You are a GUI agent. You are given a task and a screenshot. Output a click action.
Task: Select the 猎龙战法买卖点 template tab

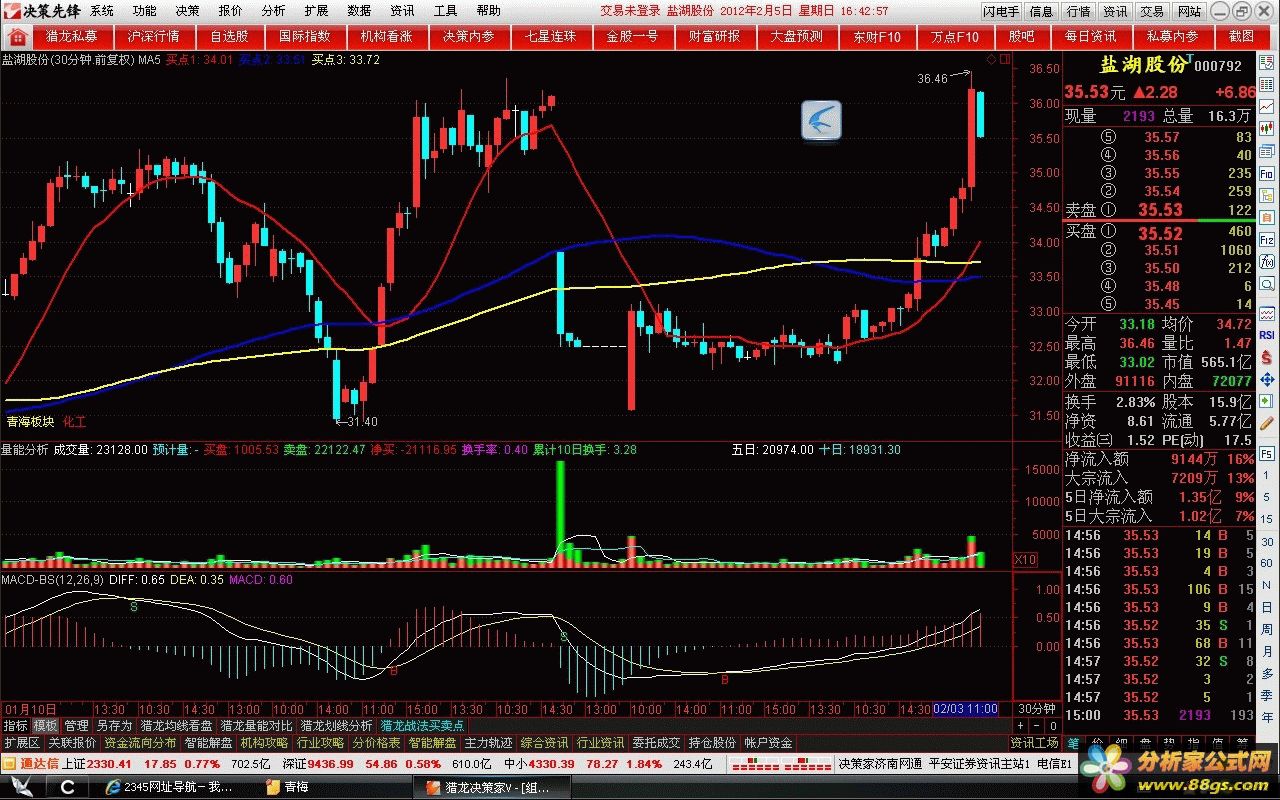coord(422,725)
